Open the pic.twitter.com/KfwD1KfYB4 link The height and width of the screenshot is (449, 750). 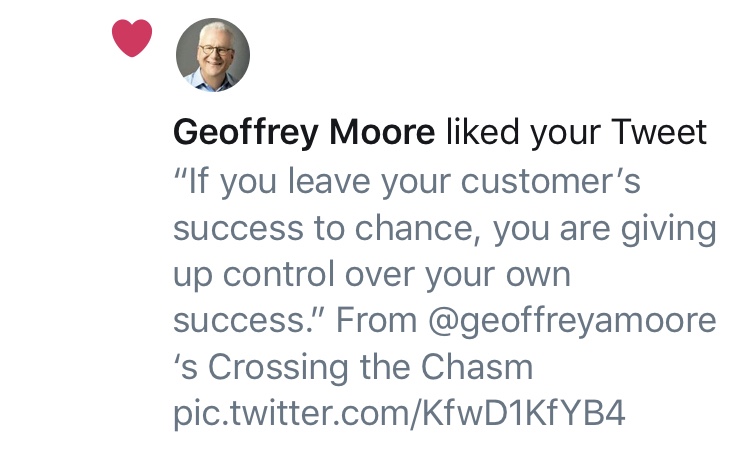click(399, 413)
